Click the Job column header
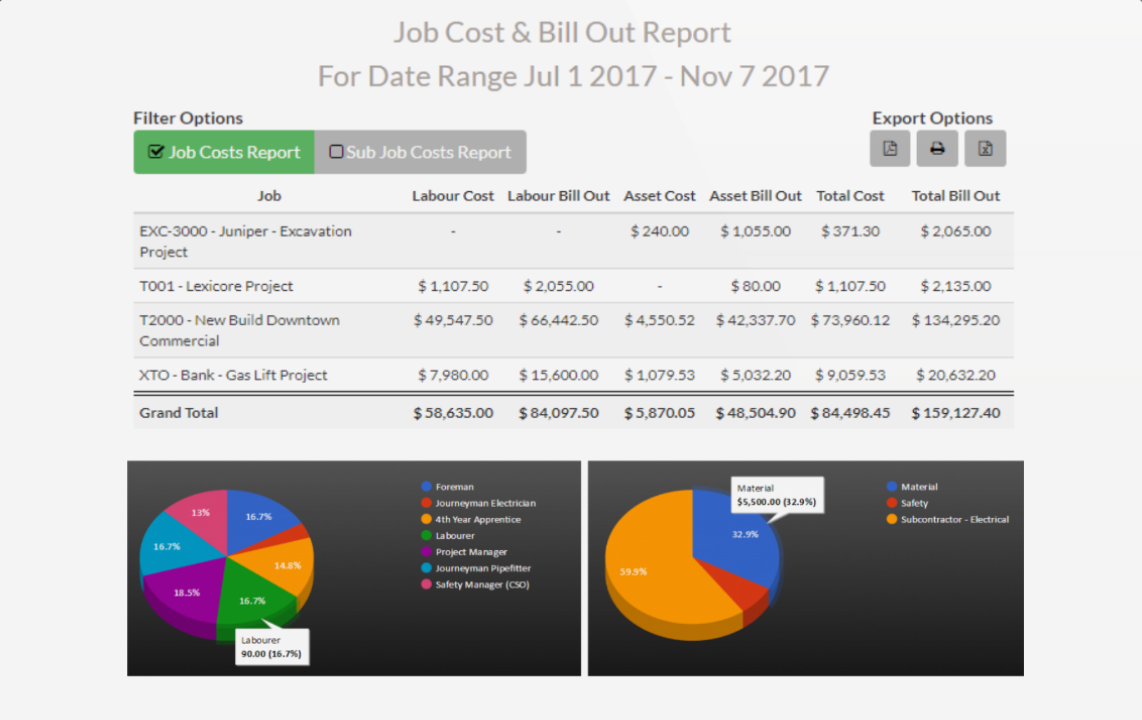 coord(269,196)
